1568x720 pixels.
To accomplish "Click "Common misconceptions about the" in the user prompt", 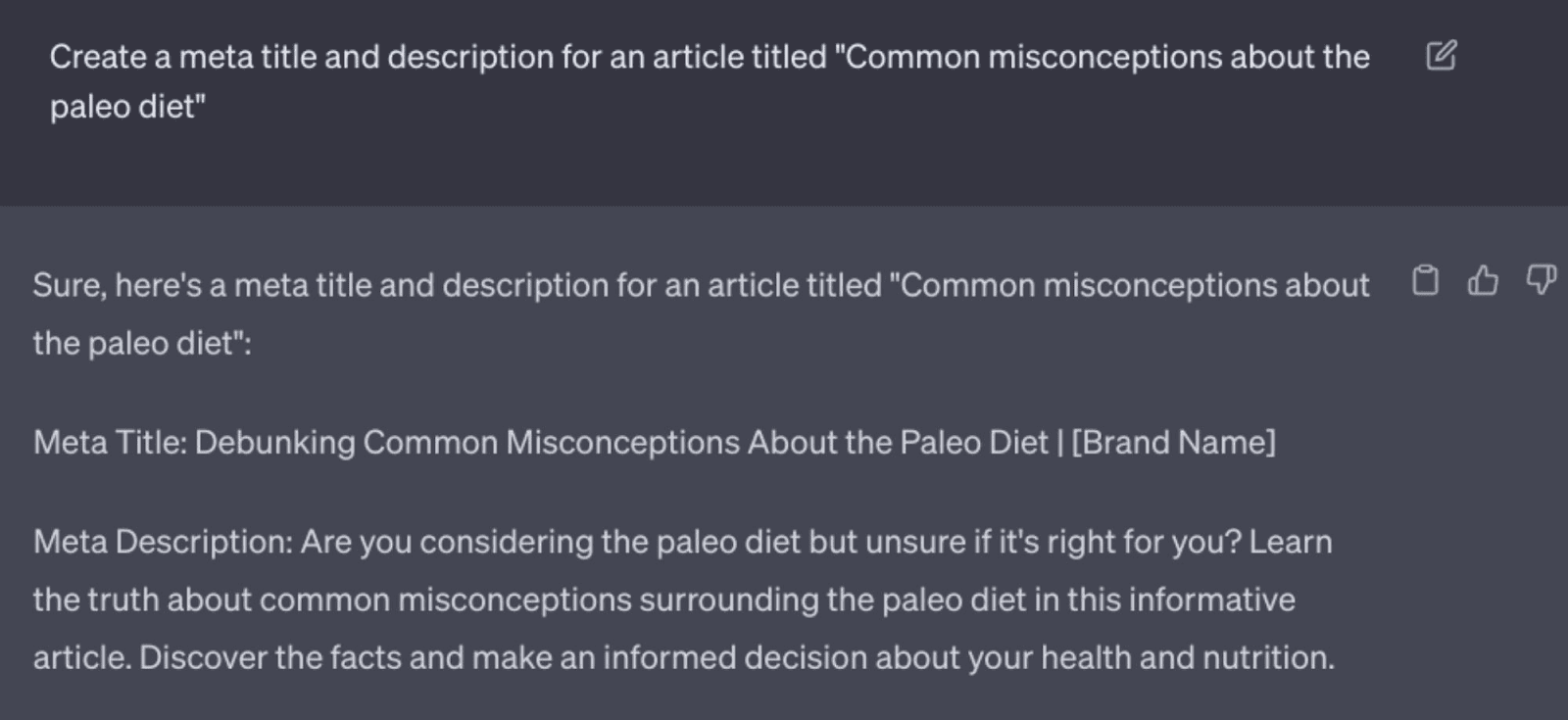I will tap(1107, 58).
